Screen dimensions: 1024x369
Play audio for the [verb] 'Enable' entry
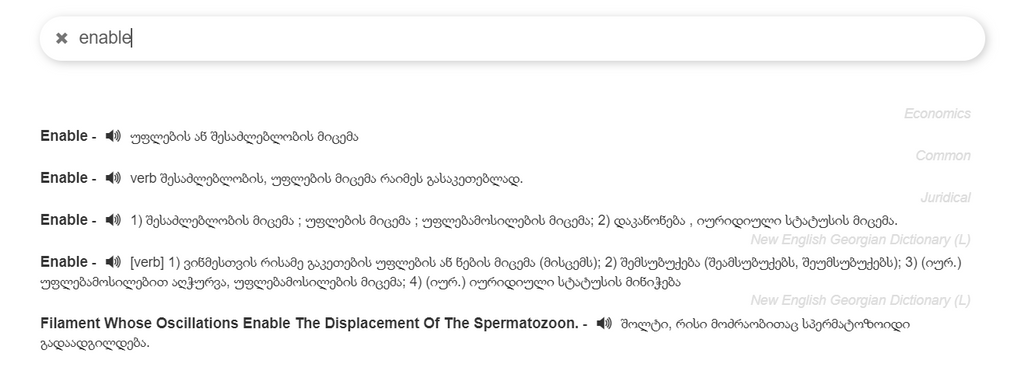[x=113, y=261]
